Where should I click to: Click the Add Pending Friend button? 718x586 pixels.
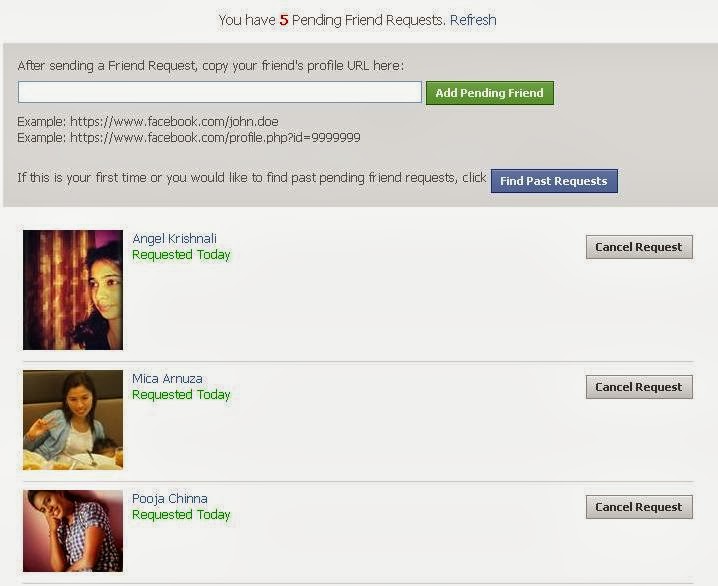tap(490, 93)
